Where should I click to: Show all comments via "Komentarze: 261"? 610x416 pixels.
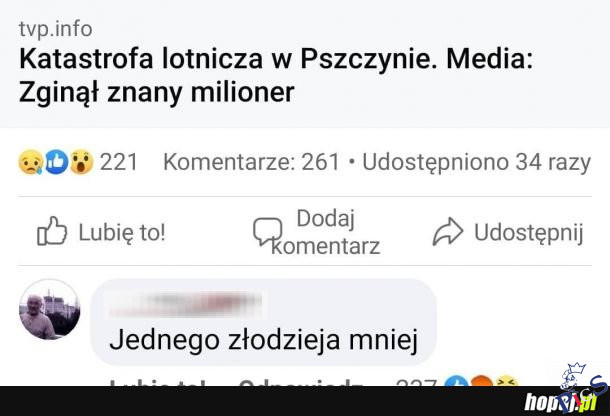click(251, 161)
